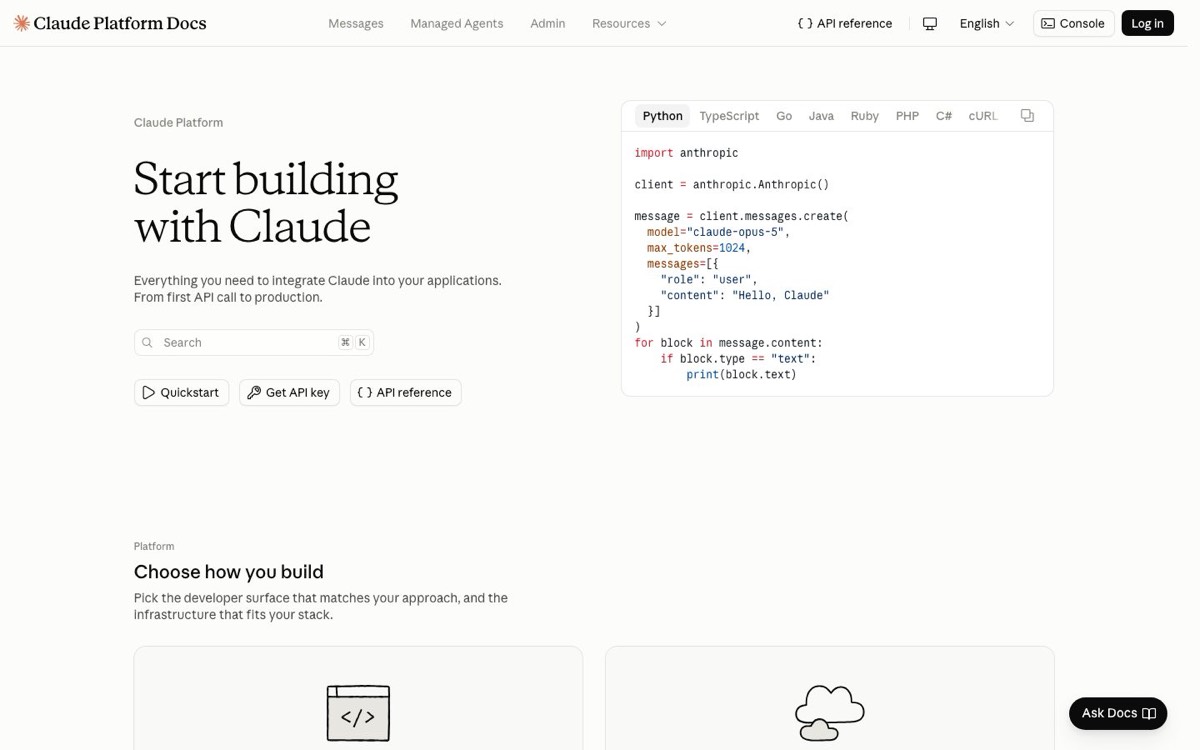The image size is (1200, 750).
Task: Select the Python code tab
Action: click(662, 116)
